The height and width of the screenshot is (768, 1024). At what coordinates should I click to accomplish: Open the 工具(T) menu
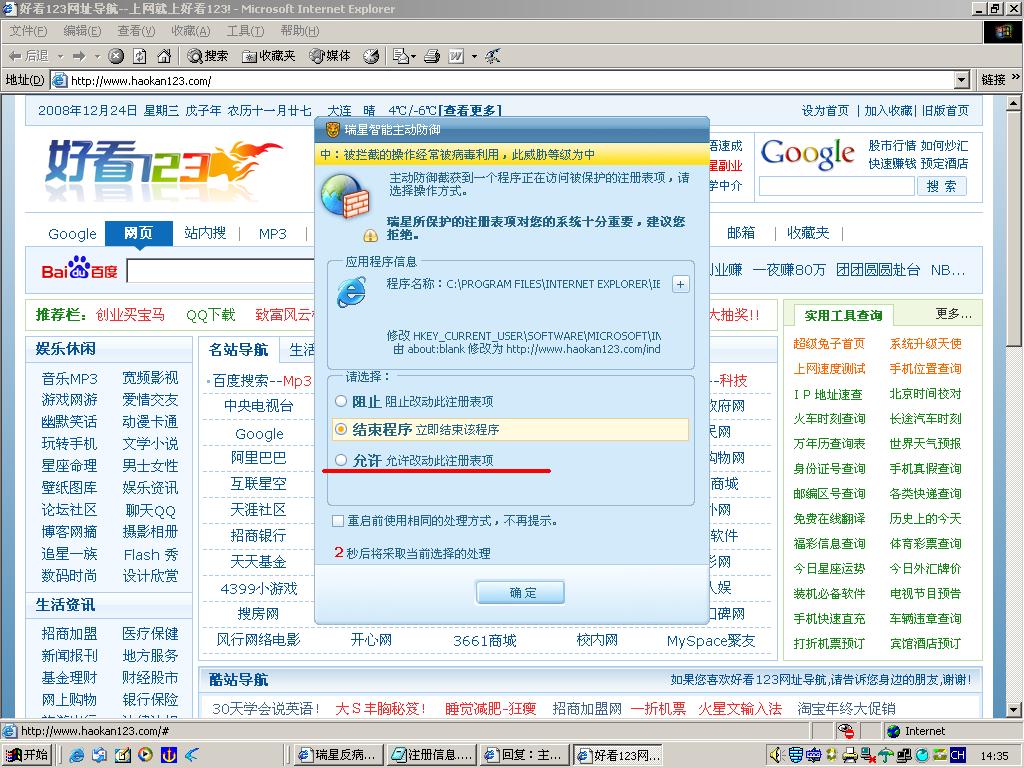(x=245, y=31)
